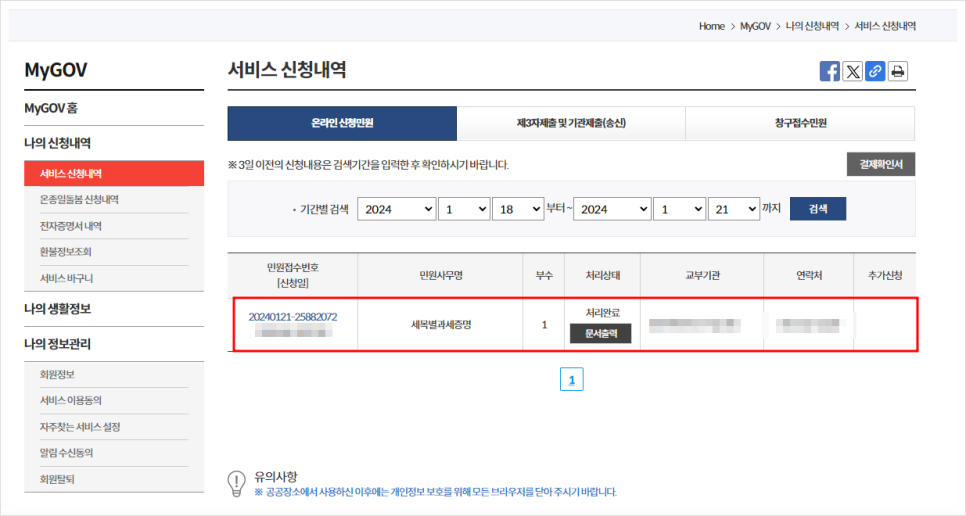
Task: Open end year 2024 dropdown
Action: point(612,209)
